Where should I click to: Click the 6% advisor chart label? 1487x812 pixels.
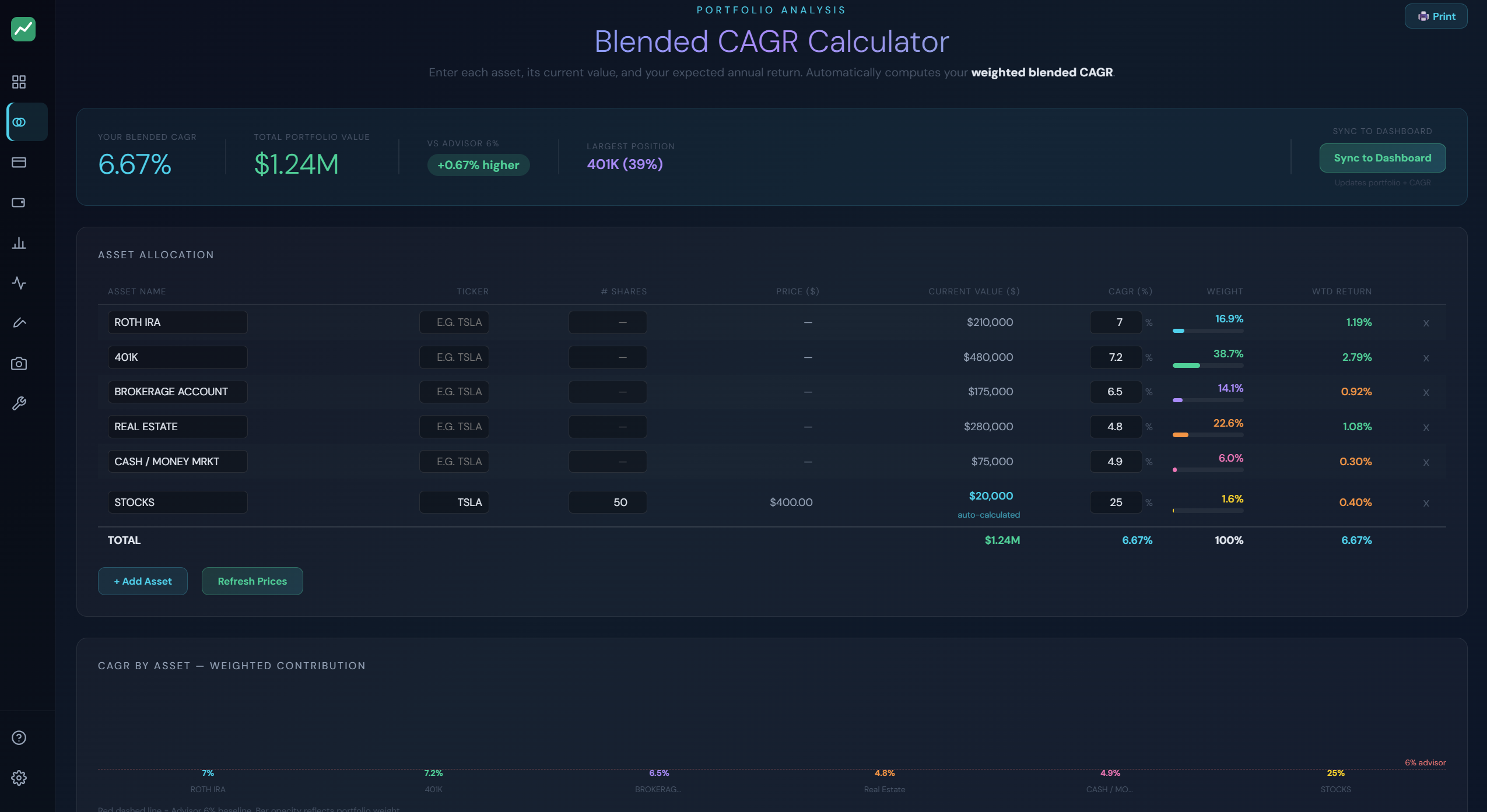click(1425, 762)
